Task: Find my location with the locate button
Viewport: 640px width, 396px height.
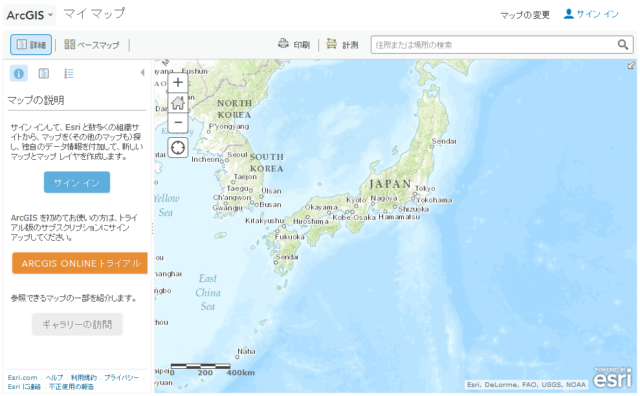Action: coord(178,147)
